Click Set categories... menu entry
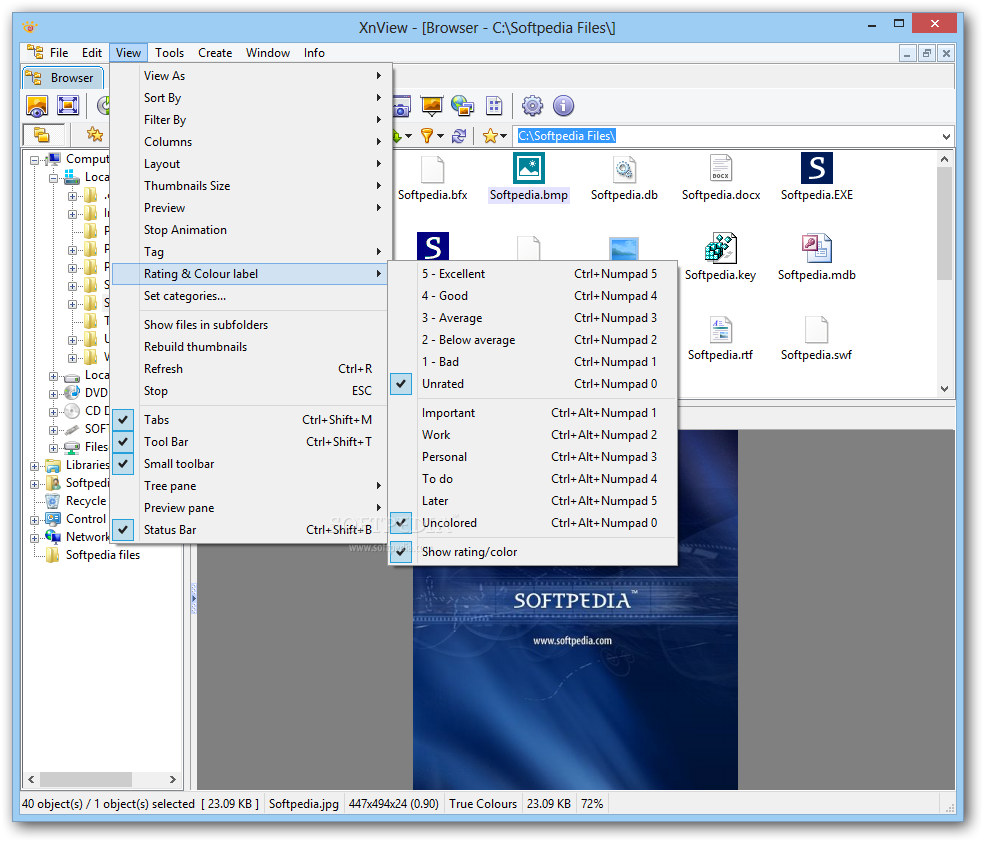The height and width of the screenshot is (842, 984). (x=250, y=296)
